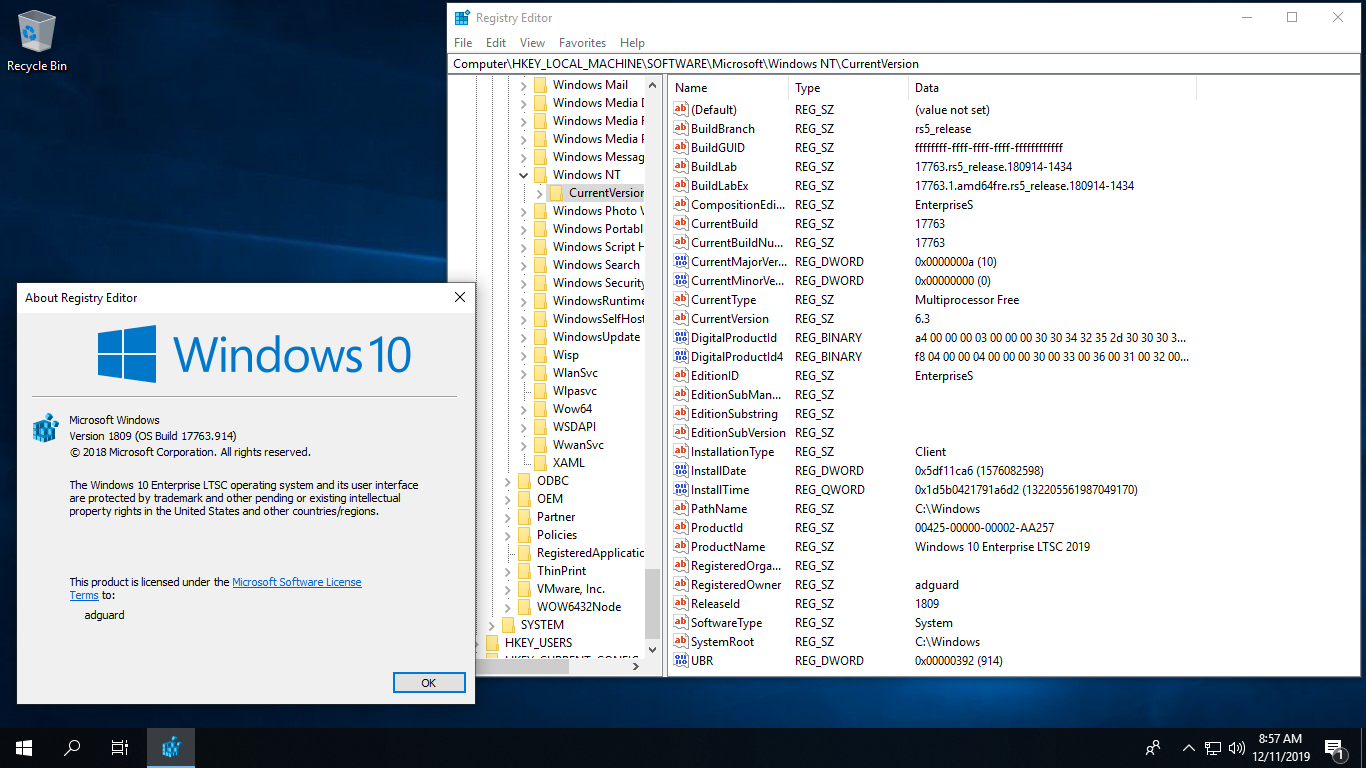Select the WindowsUpdate folder icon
Viewport: 1366px width, 768px height.
pyautogui.click(x=540, y=337)
